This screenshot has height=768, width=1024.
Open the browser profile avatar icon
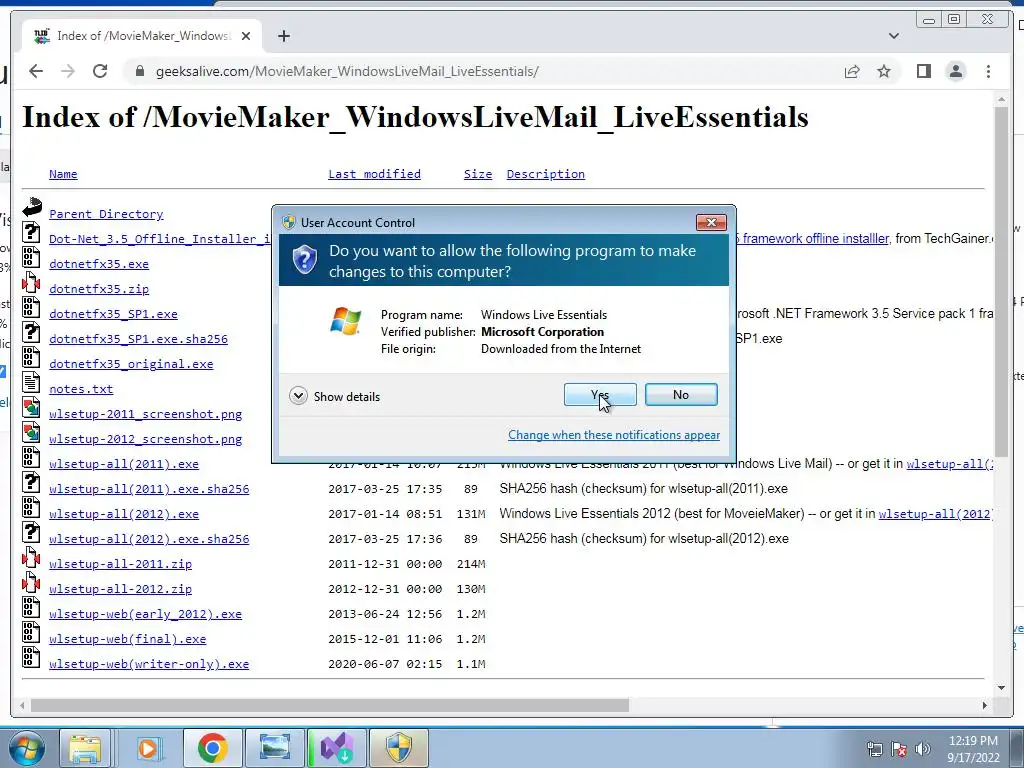tap(955, 71)
